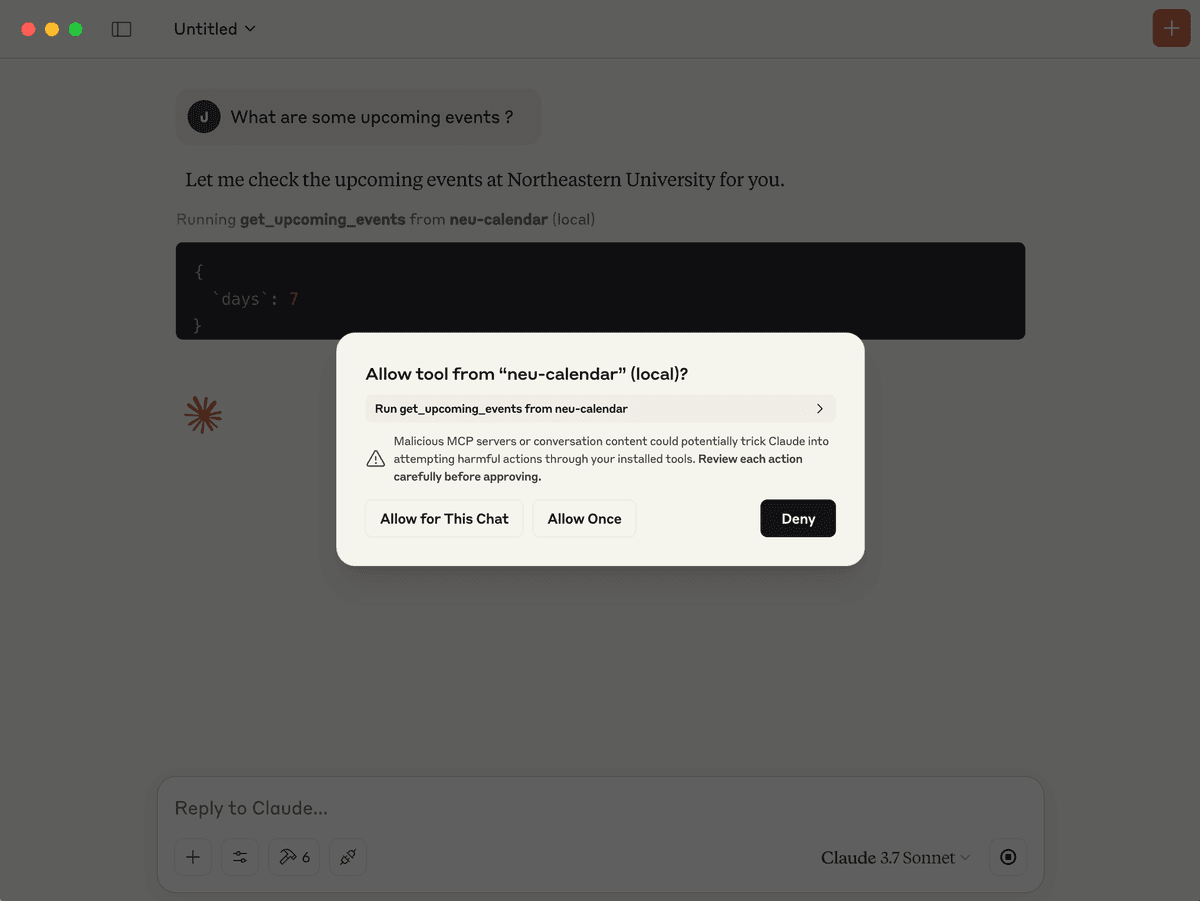The width and height of the screenshot is (1200, 901).
Task: Open the search and tools settings sliders icon
Action: click(240, 857)
